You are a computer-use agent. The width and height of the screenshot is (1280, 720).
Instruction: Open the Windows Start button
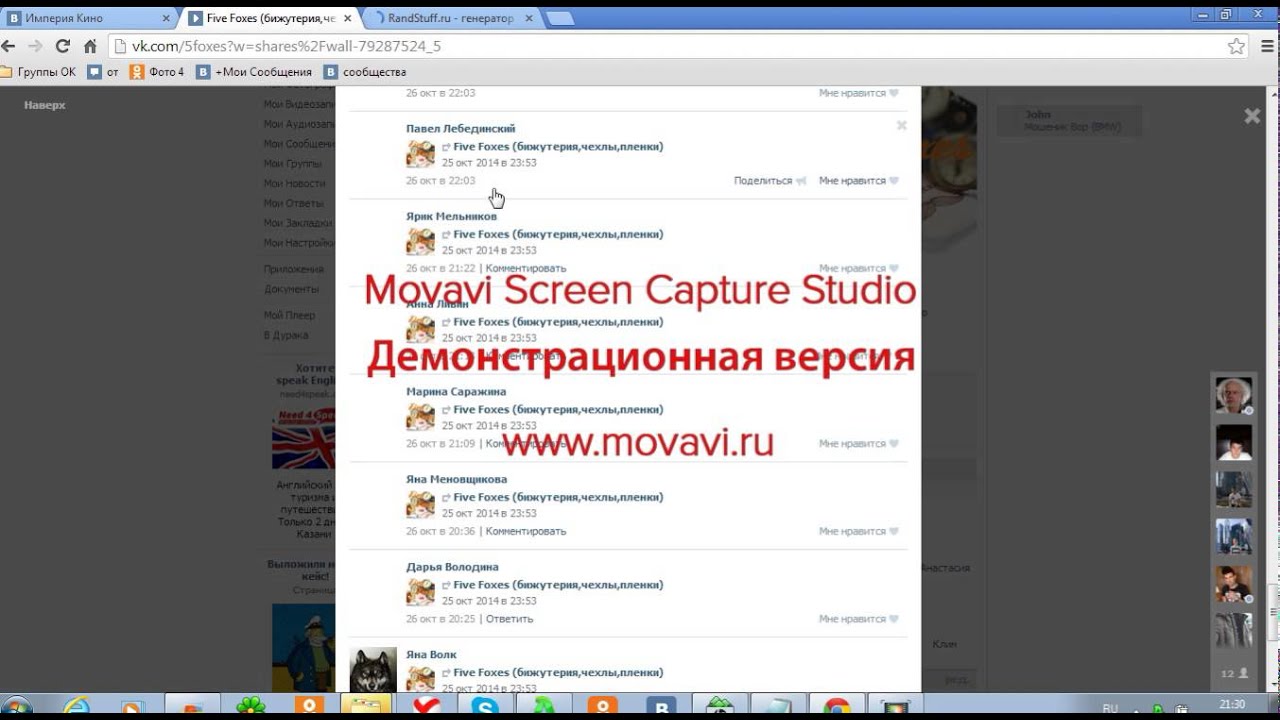click(x=16, y=707)
